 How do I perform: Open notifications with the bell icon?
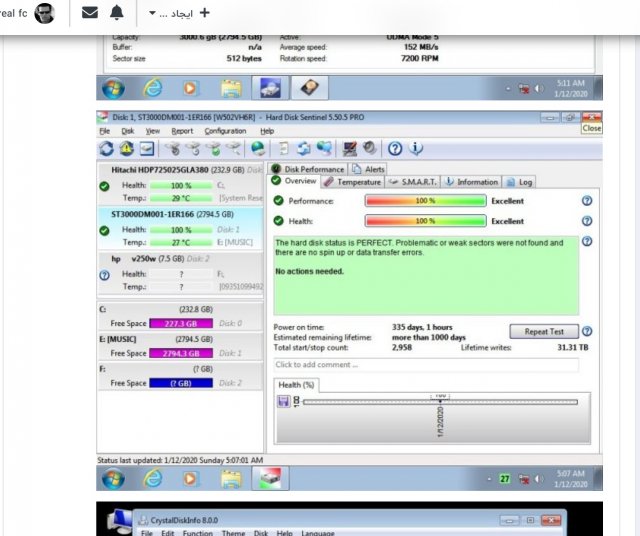(117, 13)
